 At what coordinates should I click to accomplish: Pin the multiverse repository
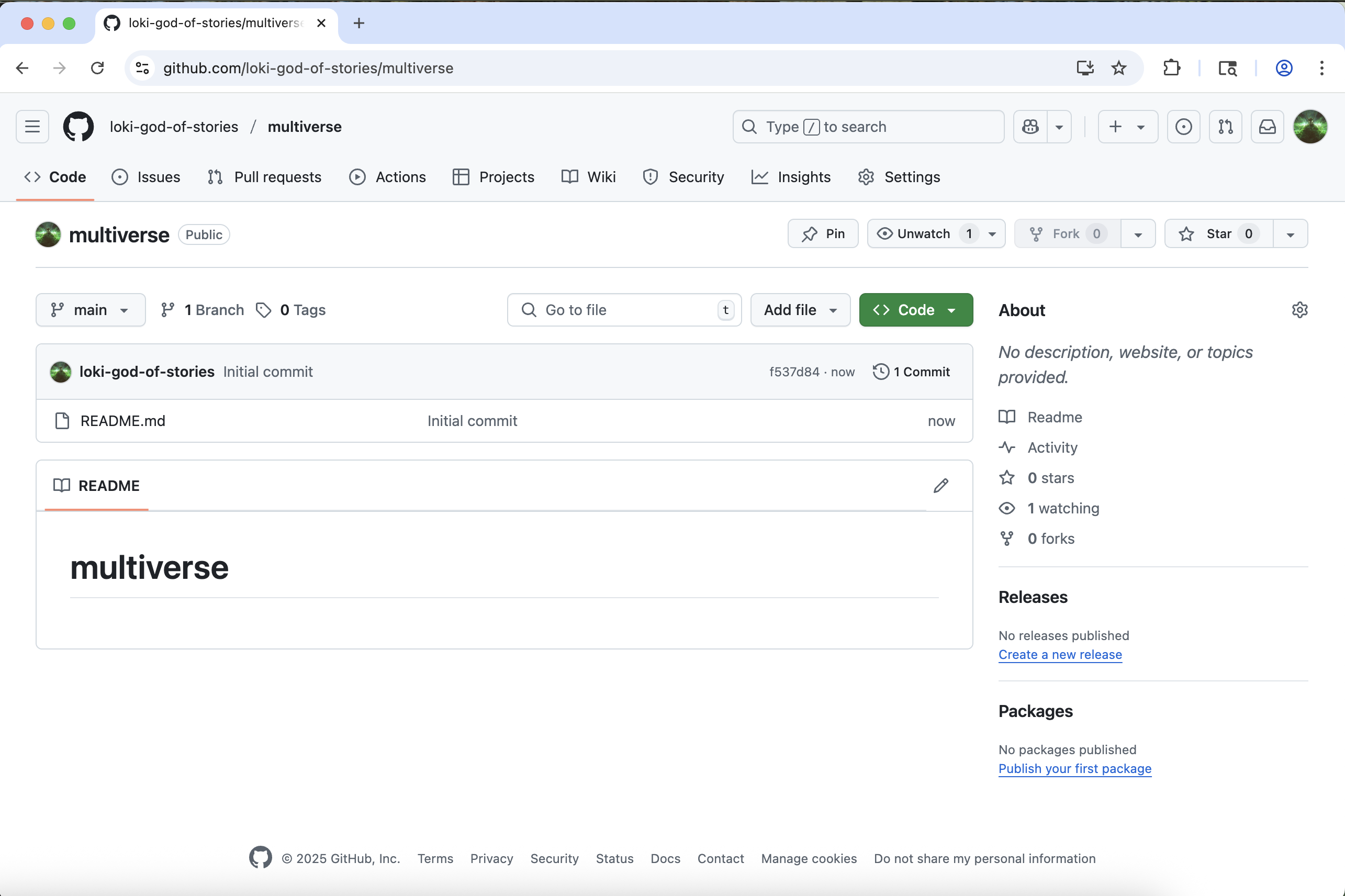coord(823,234)
